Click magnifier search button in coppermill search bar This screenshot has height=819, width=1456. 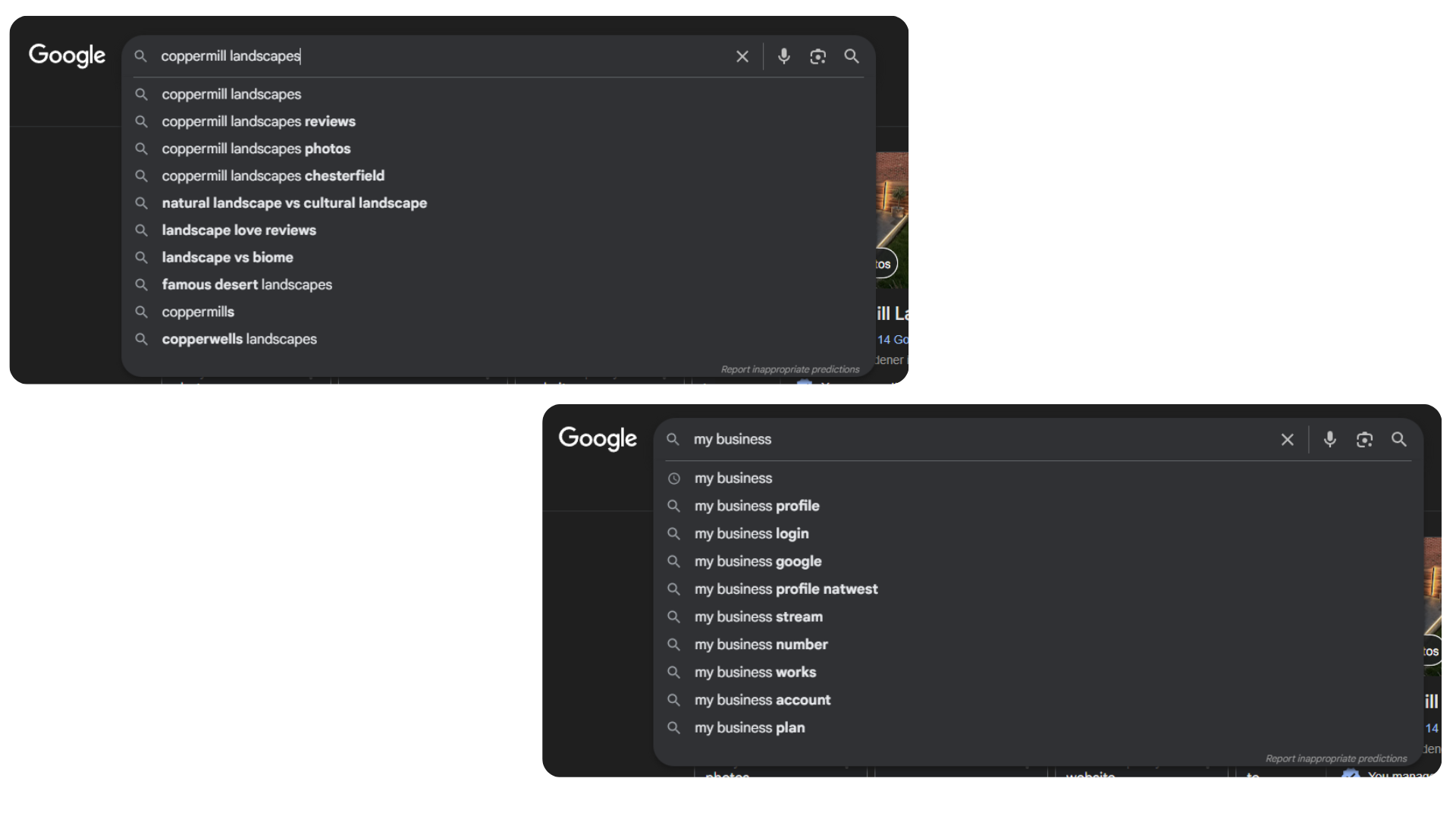pyautogui.click(x=852, y=56)
